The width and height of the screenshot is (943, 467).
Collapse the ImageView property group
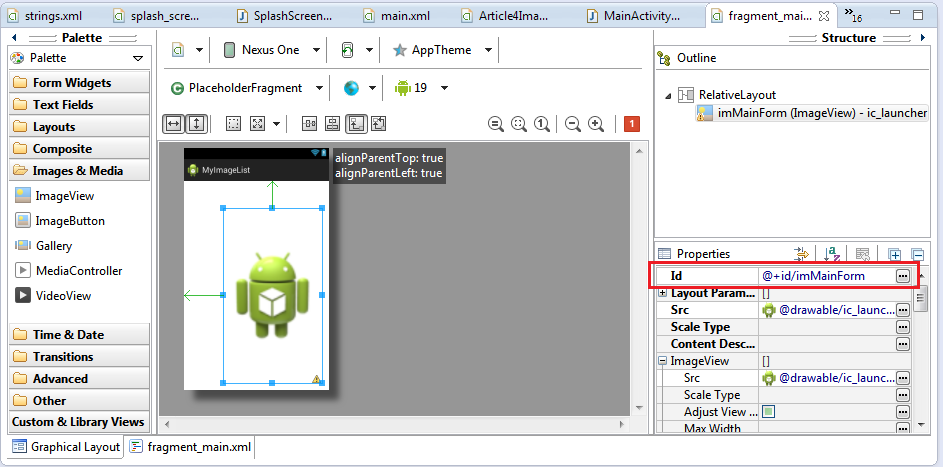click(x=662, y=361)
